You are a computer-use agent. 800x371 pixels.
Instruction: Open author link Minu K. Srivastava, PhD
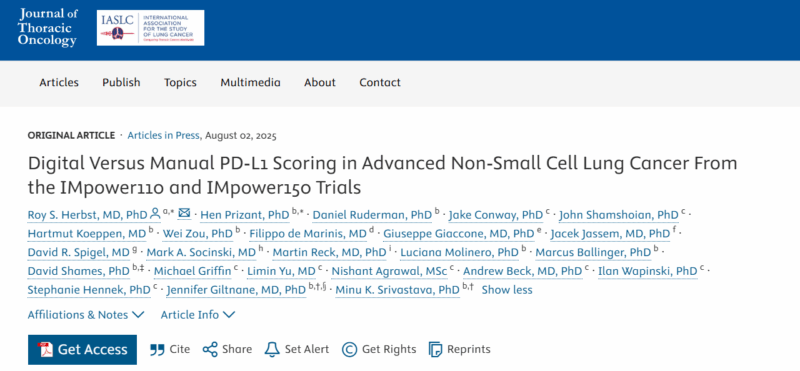(397, 290)
